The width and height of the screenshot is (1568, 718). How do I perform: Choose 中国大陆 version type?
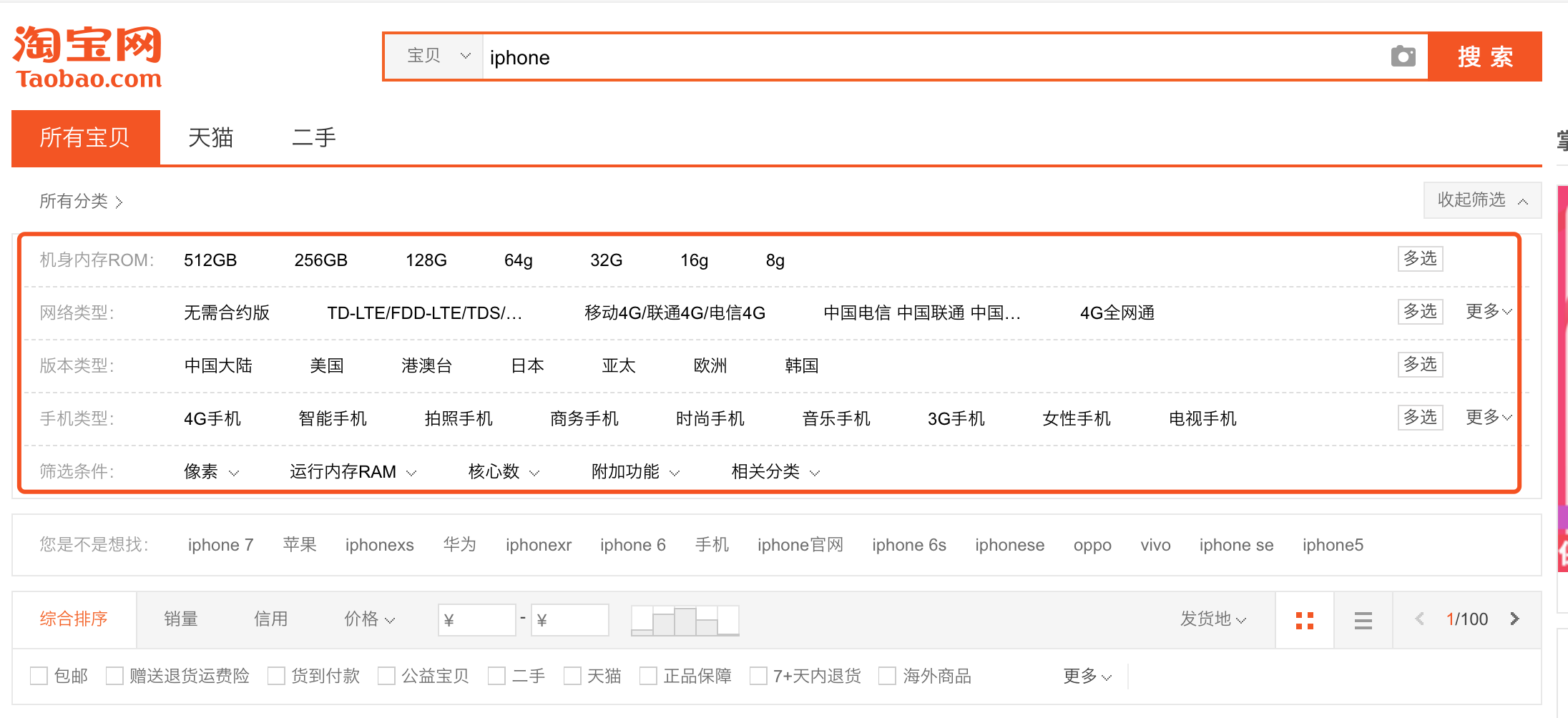point(218,365)
